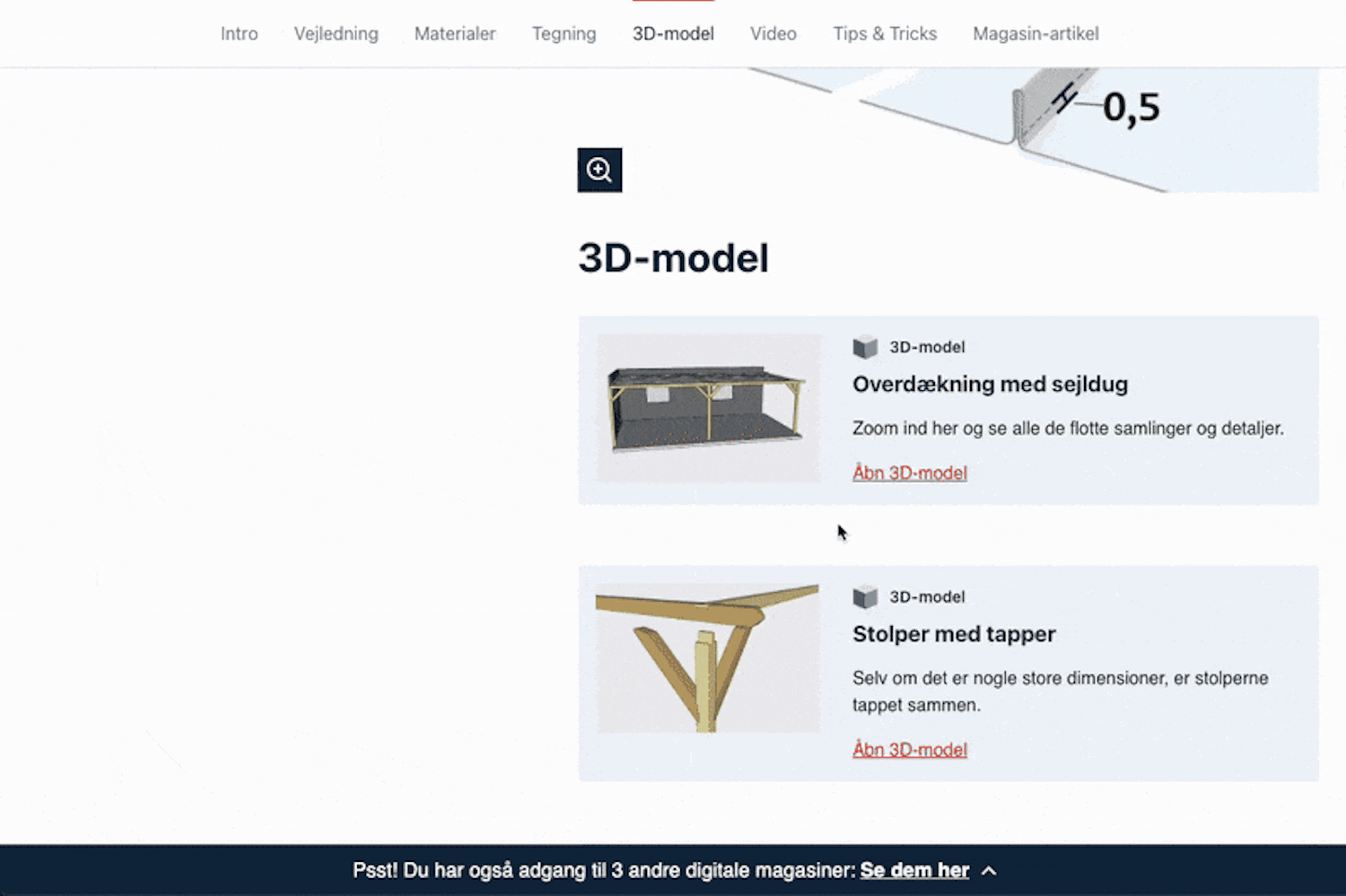Click the 'Se dem her' link
1346x896 pixels.
pyautogui.click(x=914, y=871)
